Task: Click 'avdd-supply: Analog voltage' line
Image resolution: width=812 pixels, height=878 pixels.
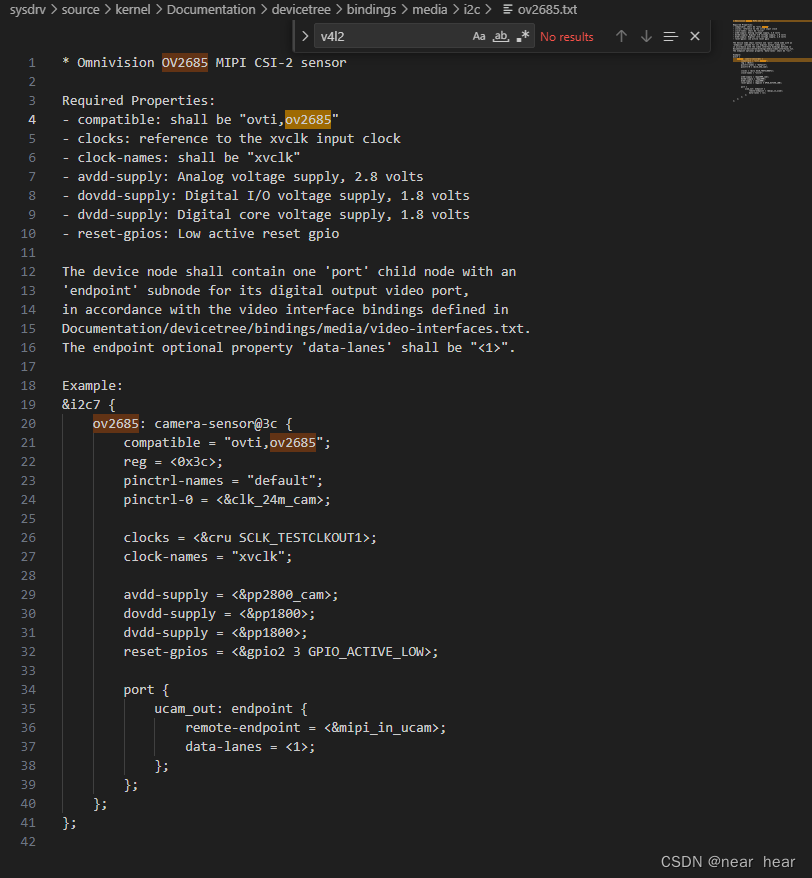Action: point(242,176)
